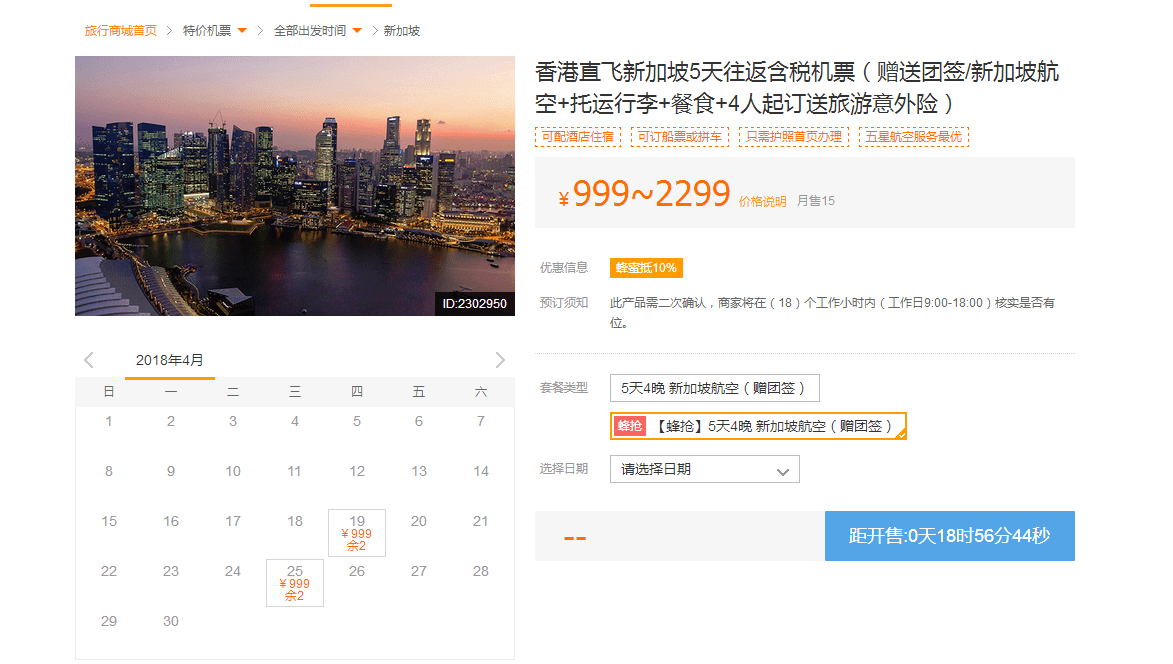Click the ¥999~2299 price text
This screenshot has width=1173, height=664.
click(x=644, y=194)
